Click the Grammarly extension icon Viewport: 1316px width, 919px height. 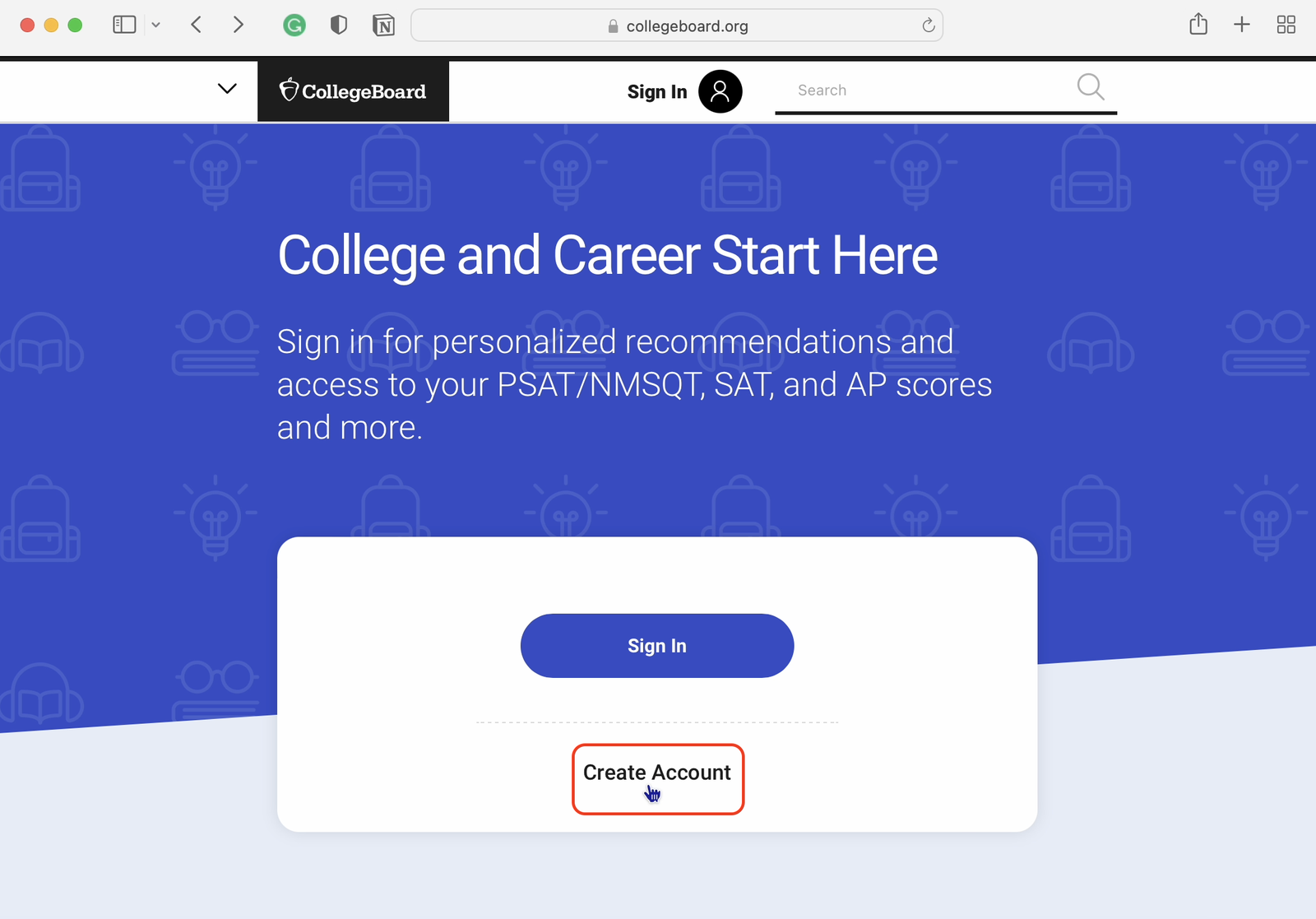(294, 26)
